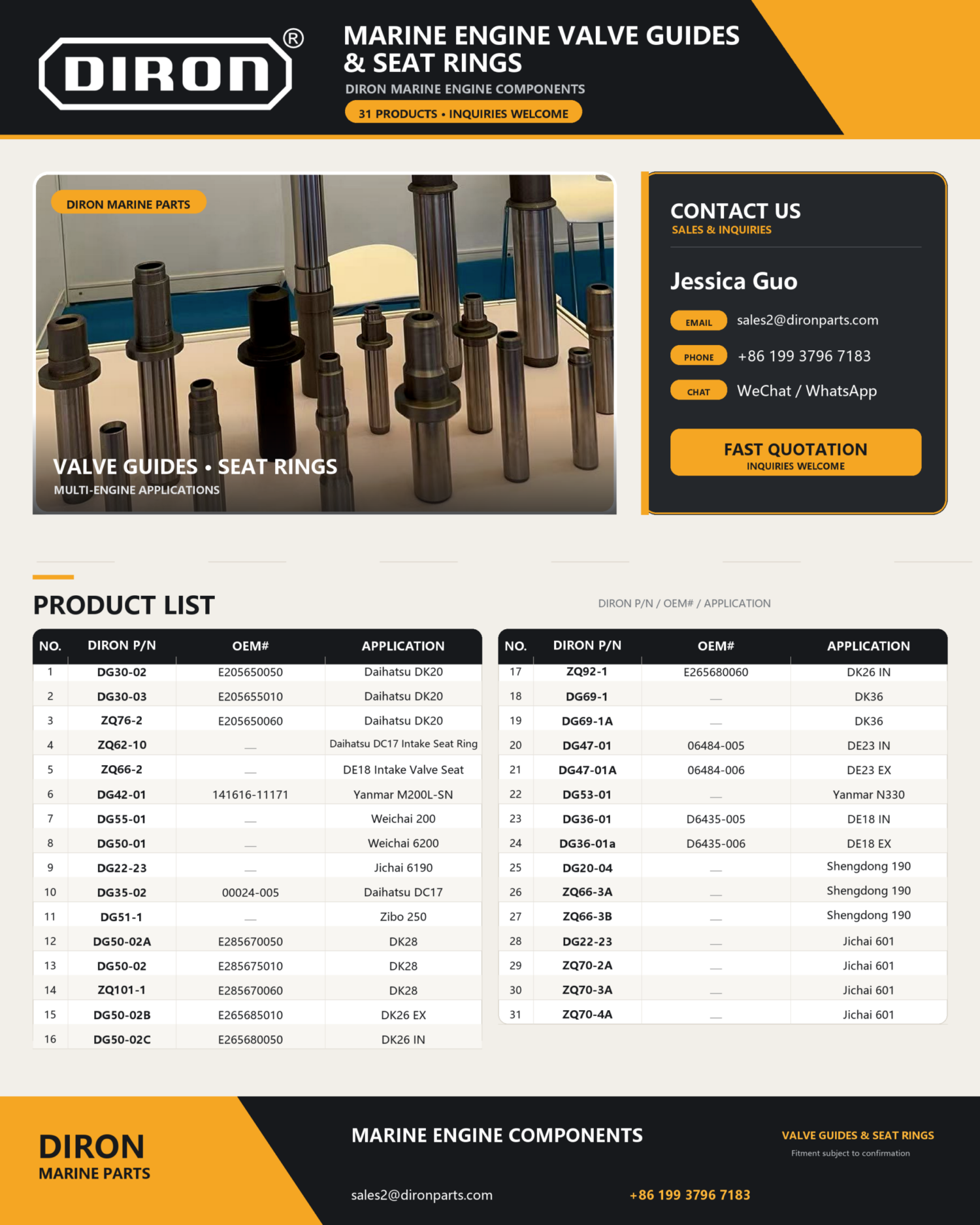
Task: Select part number 'ZQ92-1'
Action: (587, 672)
